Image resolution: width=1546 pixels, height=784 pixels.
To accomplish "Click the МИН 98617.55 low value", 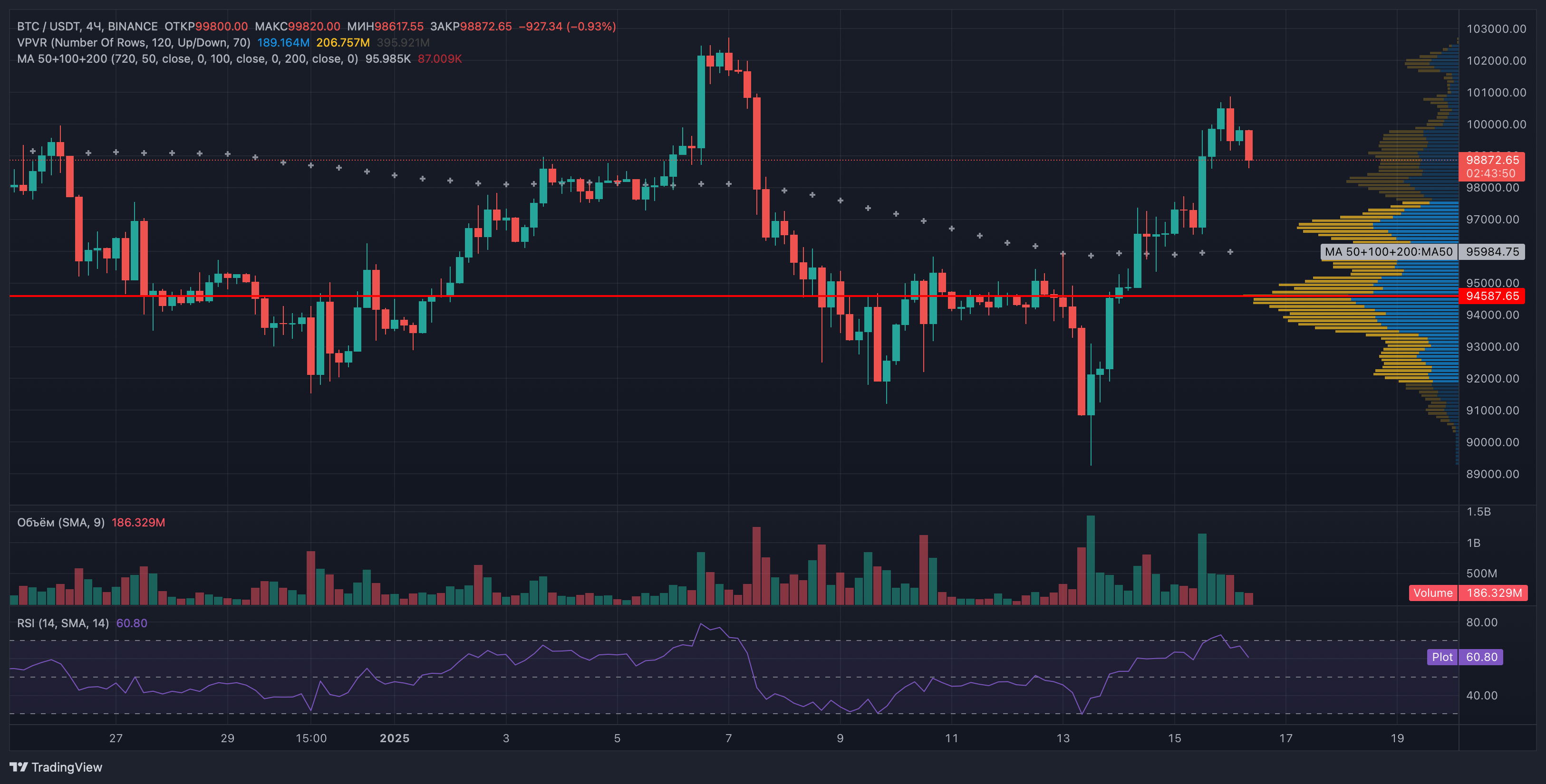I will 385,27.
